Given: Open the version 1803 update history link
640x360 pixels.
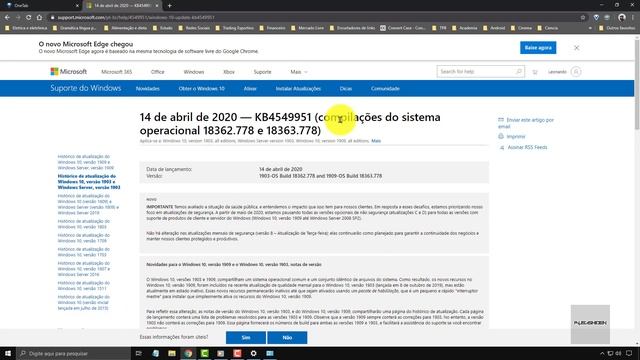Looking at the screenshot, I should coord(84,224).
